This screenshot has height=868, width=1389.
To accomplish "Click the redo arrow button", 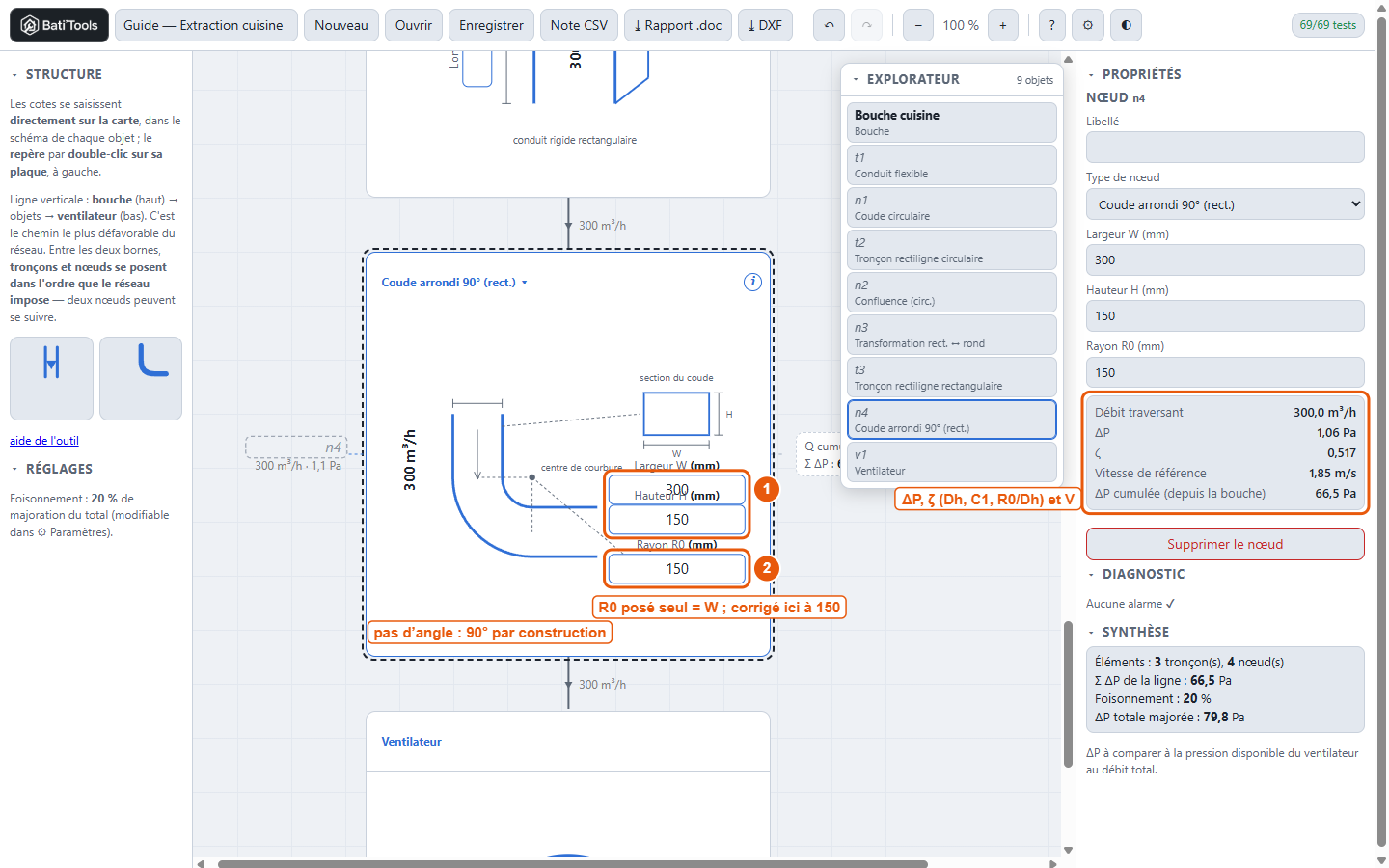I will click(x=866, y=25).
